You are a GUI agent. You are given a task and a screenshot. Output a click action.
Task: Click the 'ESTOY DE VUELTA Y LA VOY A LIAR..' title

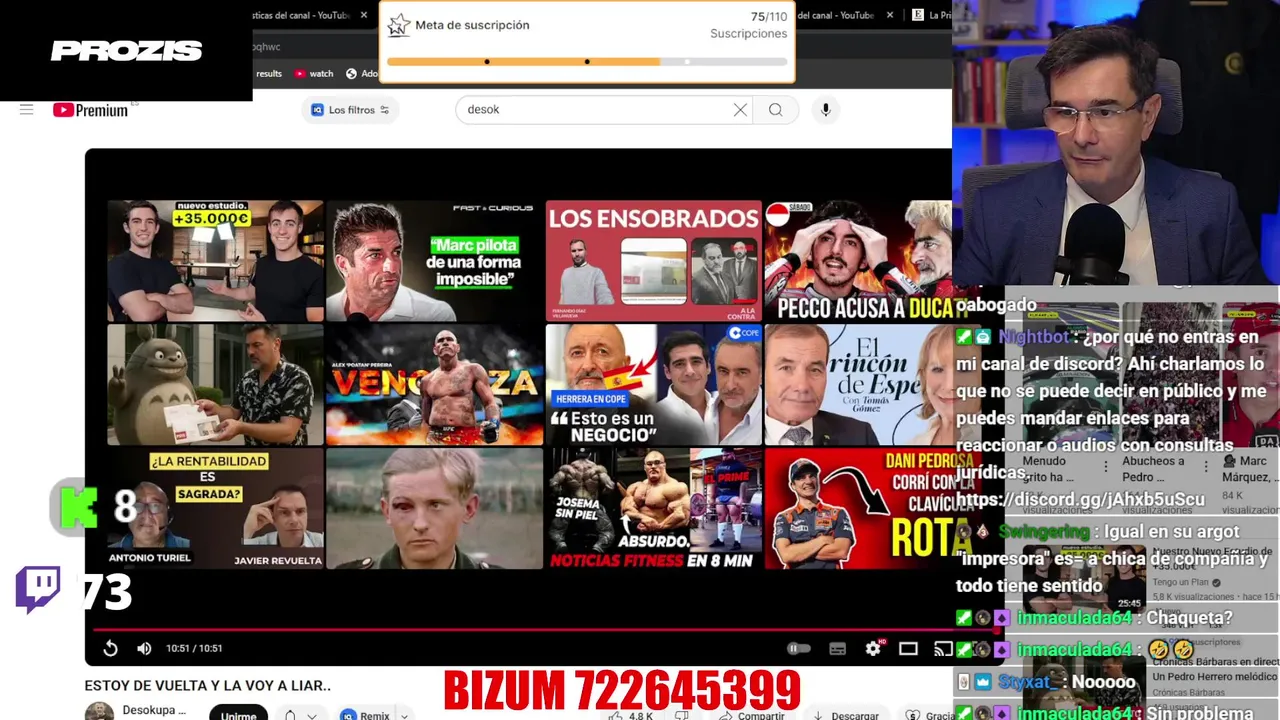208,686
